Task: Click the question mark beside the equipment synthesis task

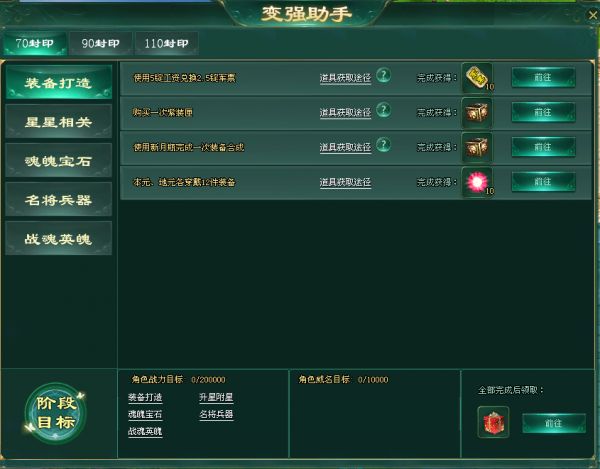Action: (383, 145)
